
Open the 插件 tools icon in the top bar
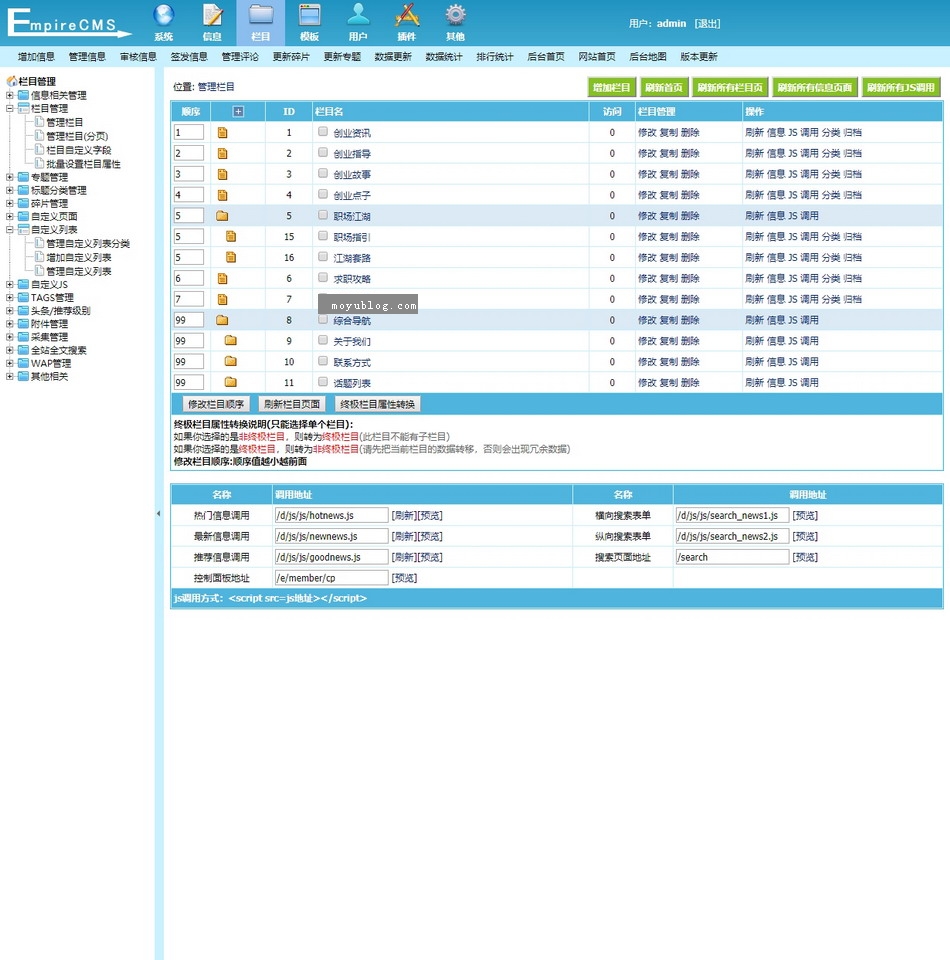click(406, 15)
